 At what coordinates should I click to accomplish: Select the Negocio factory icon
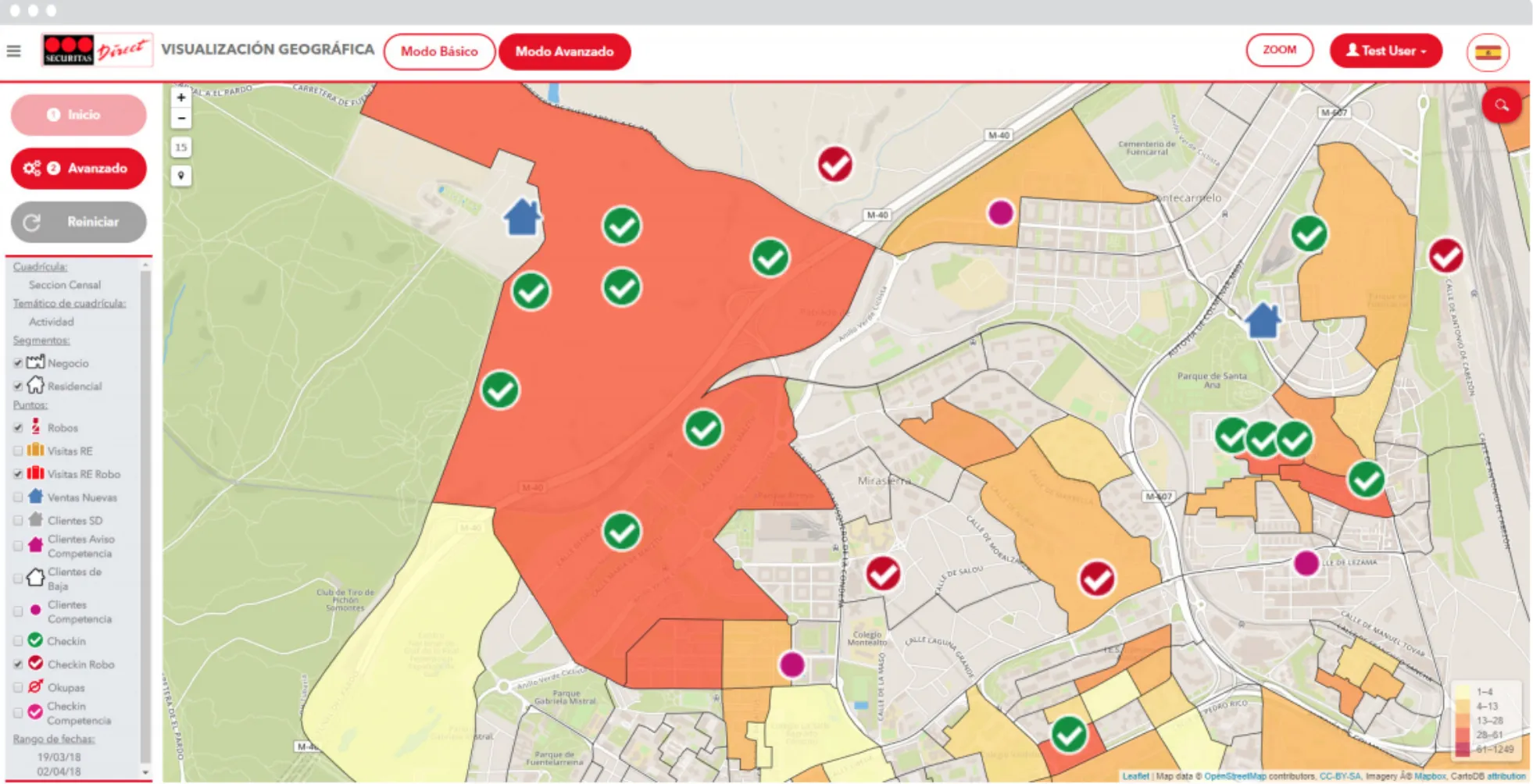pos(34,362)
